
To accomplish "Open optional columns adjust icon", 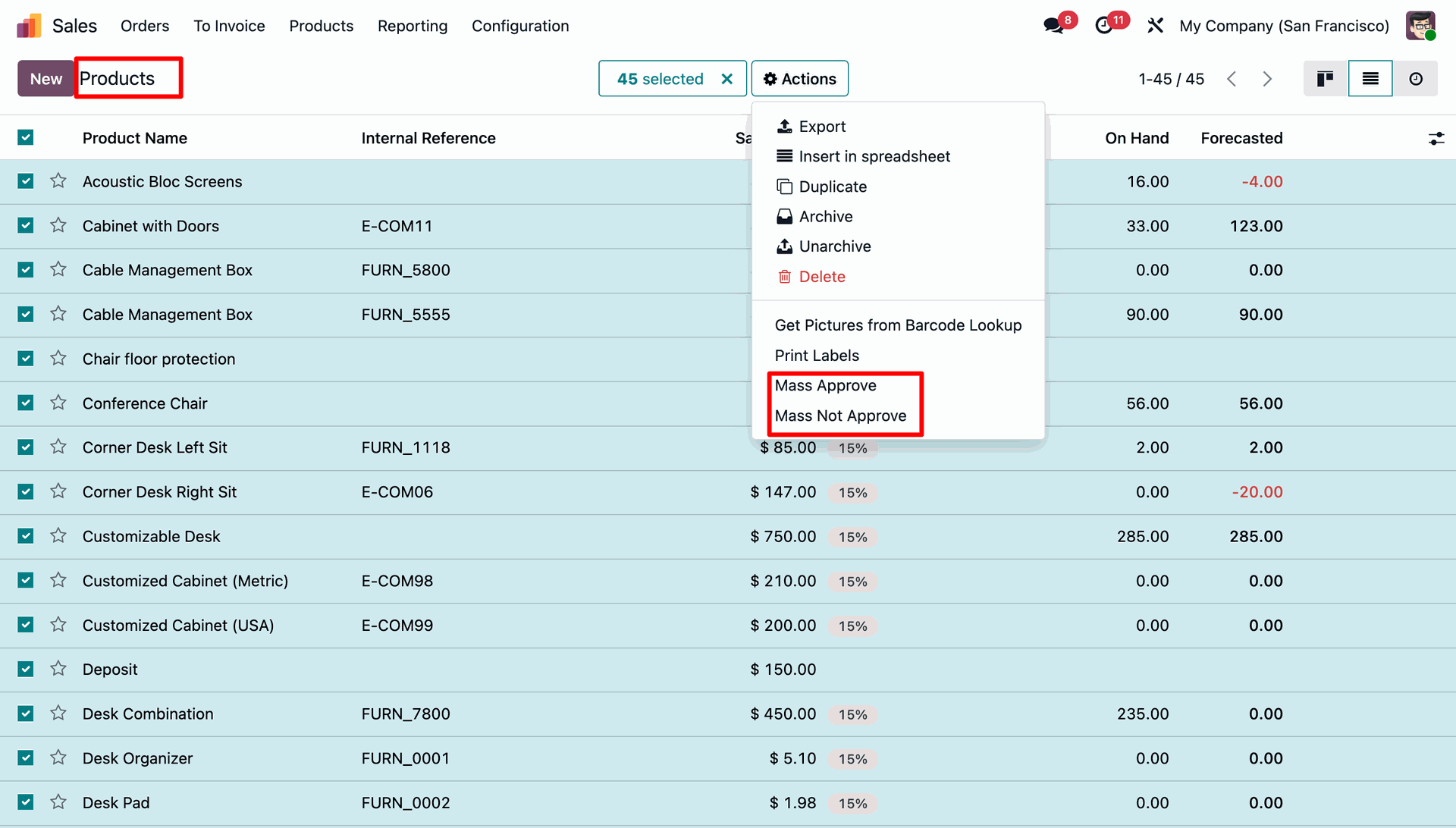I will [x=1436, y=138].
